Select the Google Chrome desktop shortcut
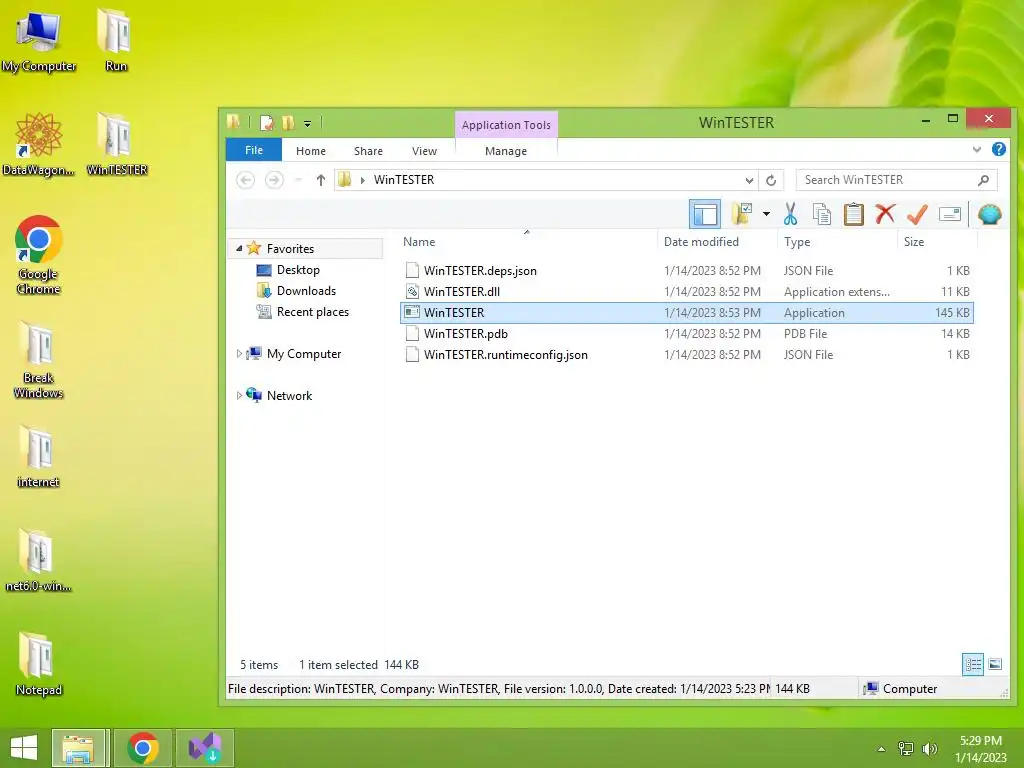1024x768 pixels. [x=39, y=255]
